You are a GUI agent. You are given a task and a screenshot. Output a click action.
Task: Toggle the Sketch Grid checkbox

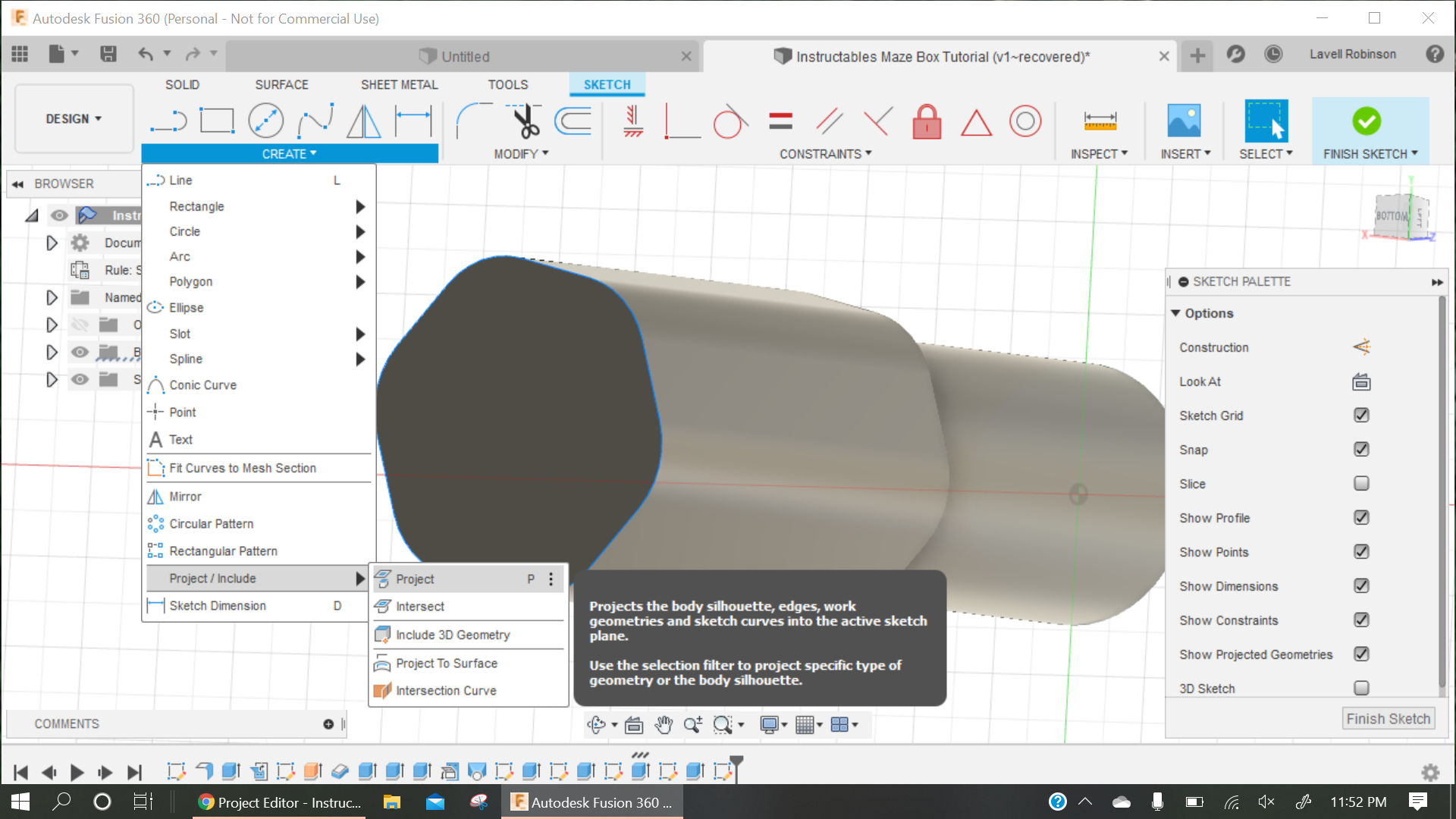1361,415
